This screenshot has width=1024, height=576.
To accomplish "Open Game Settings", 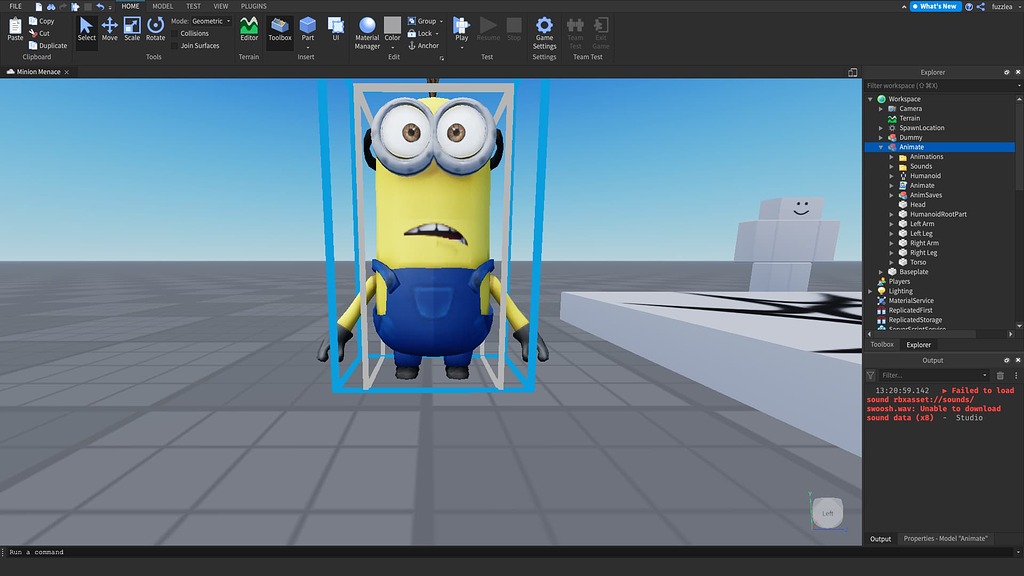I will 544,30.
